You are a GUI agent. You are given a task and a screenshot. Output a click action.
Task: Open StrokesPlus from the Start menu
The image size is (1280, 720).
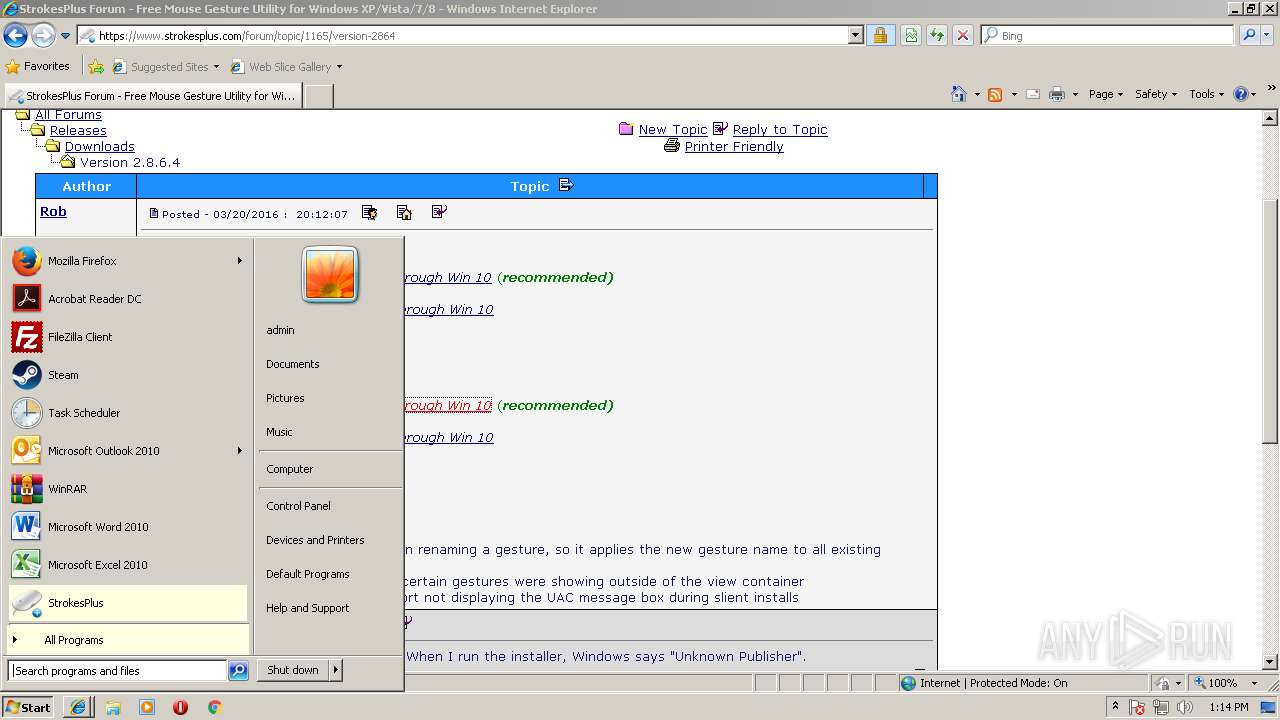pyautogui.click(x=128, y=603)
